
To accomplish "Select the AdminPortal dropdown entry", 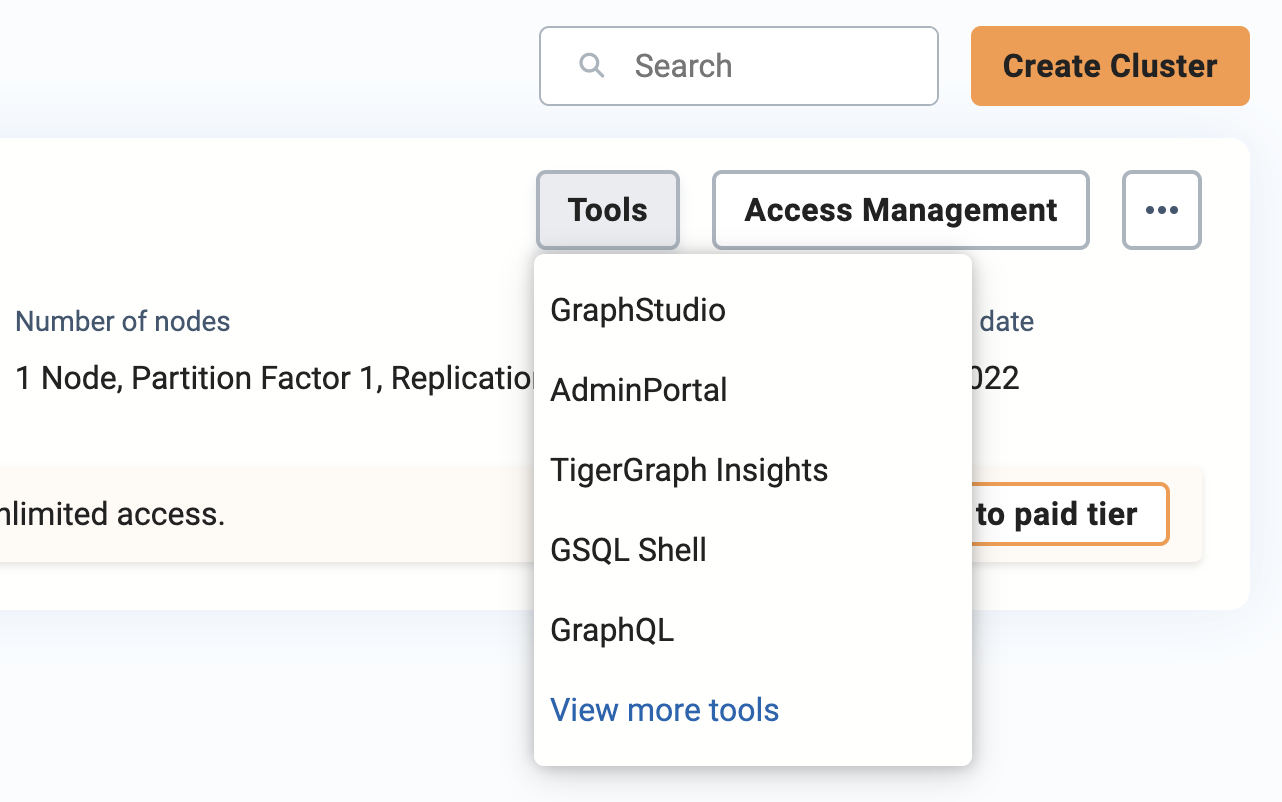I will point(638,390).
